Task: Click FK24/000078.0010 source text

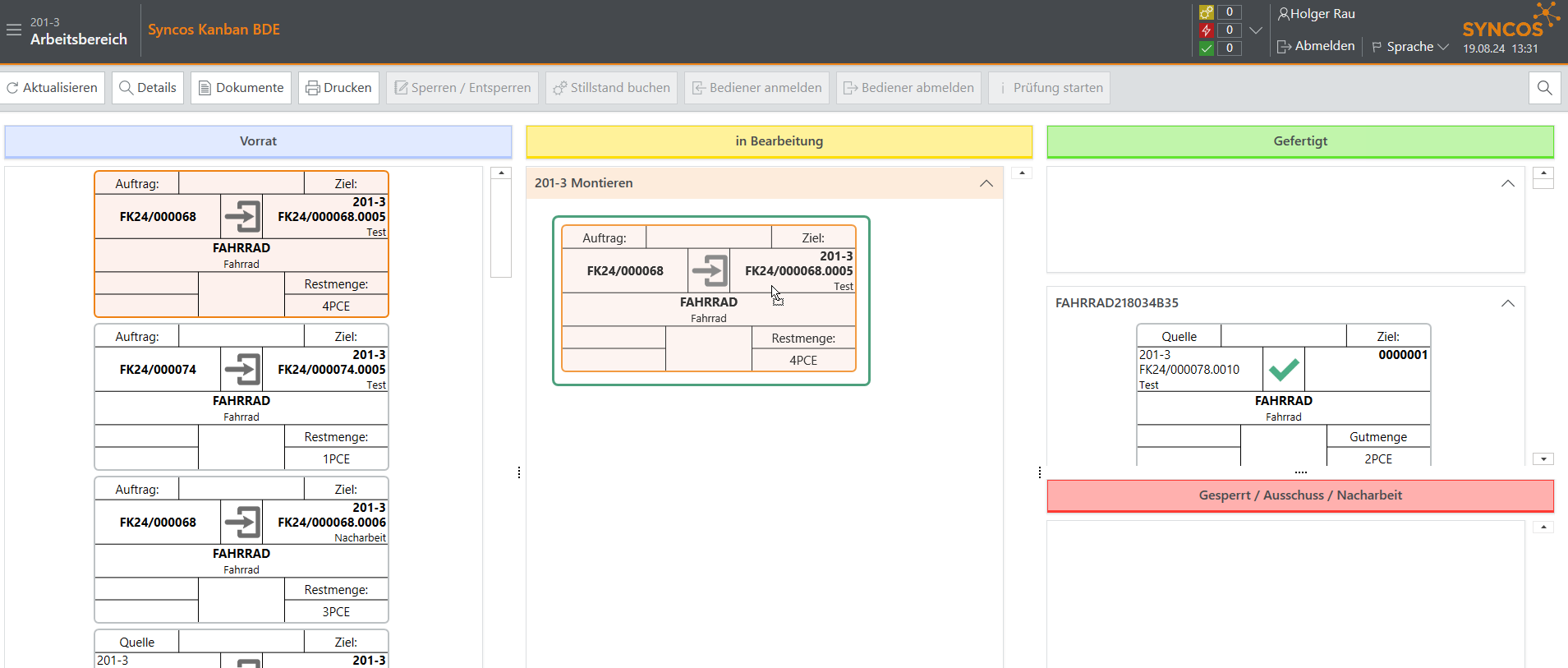Action: 1189,370
